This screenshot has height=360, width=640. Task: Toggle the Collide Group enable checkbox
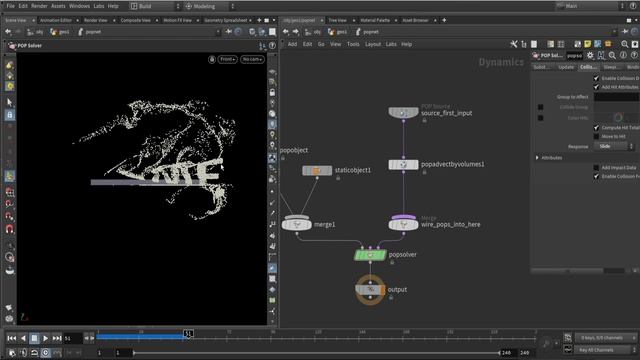click(x=540, y=107)
